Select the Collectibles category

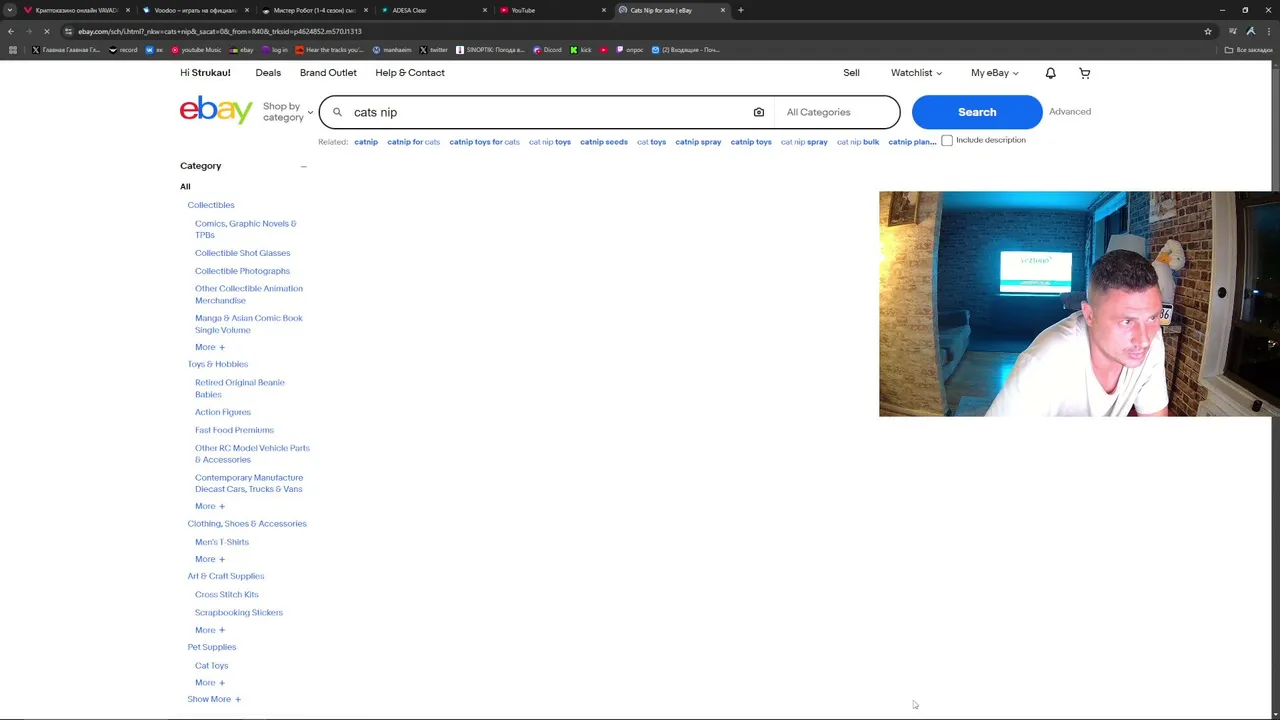(x=211, y=205)
